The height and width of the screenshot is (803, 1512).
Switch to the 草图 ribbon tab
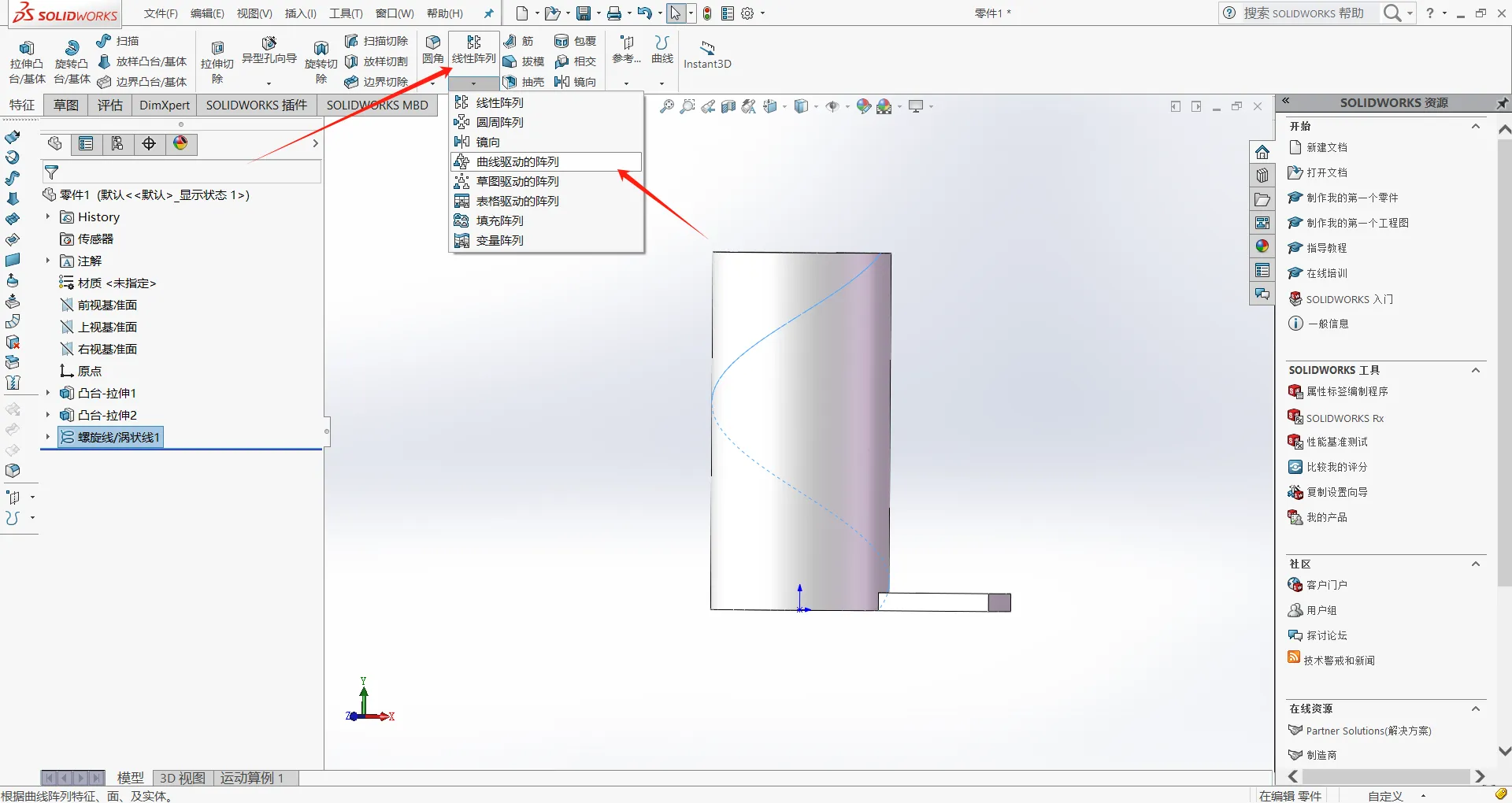point(66,105)
